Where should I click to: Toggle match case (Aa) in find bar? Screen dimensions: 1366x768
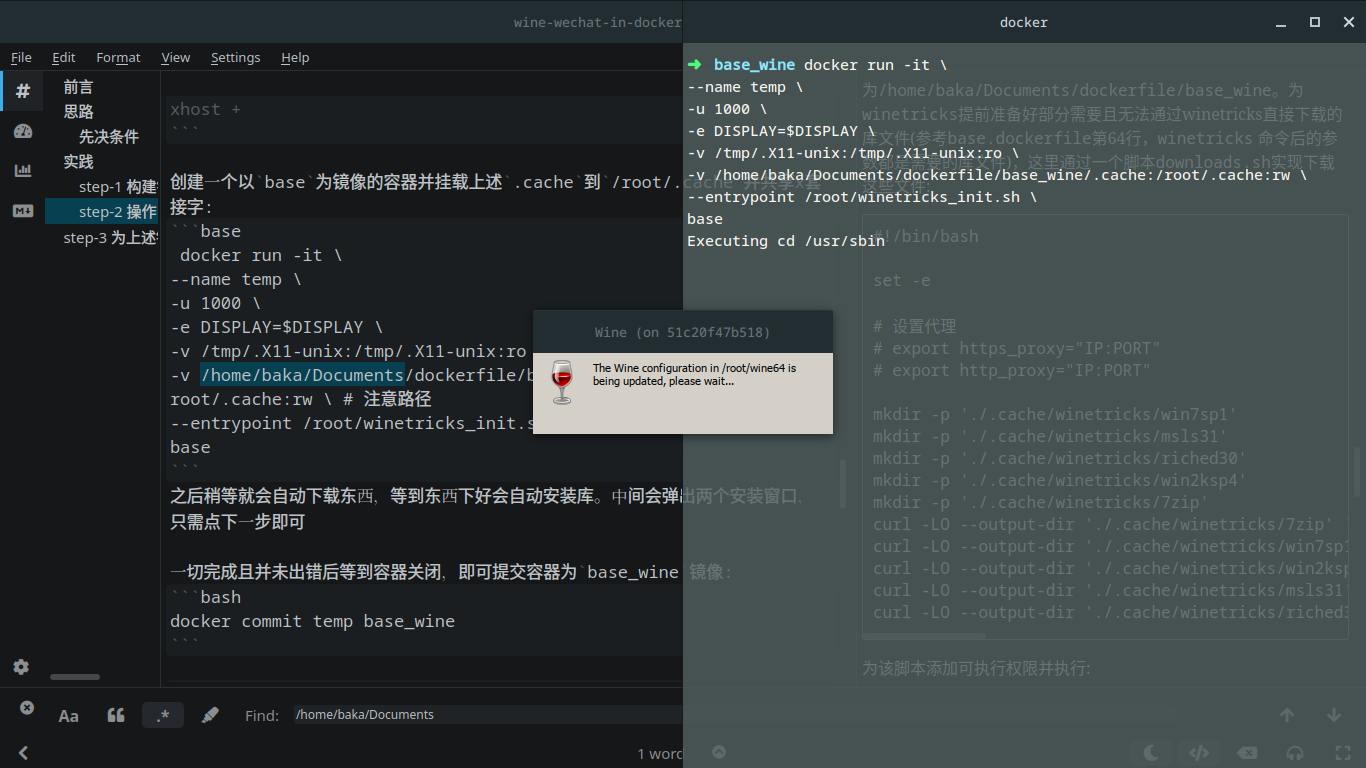pos(68,715)
